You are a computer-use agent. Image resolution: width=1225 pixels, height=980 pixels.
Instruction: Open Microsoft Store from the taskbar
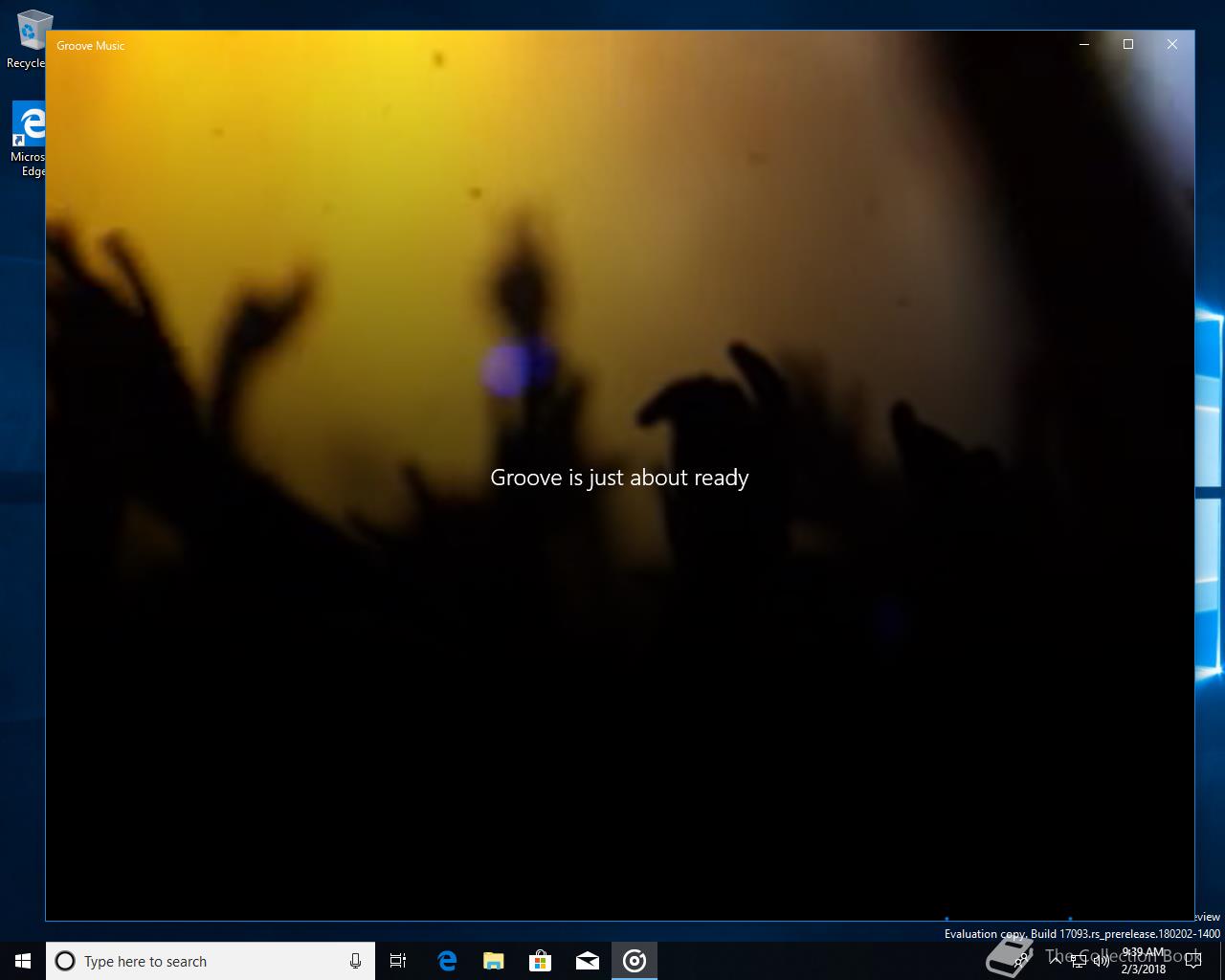tap(540, 961)
